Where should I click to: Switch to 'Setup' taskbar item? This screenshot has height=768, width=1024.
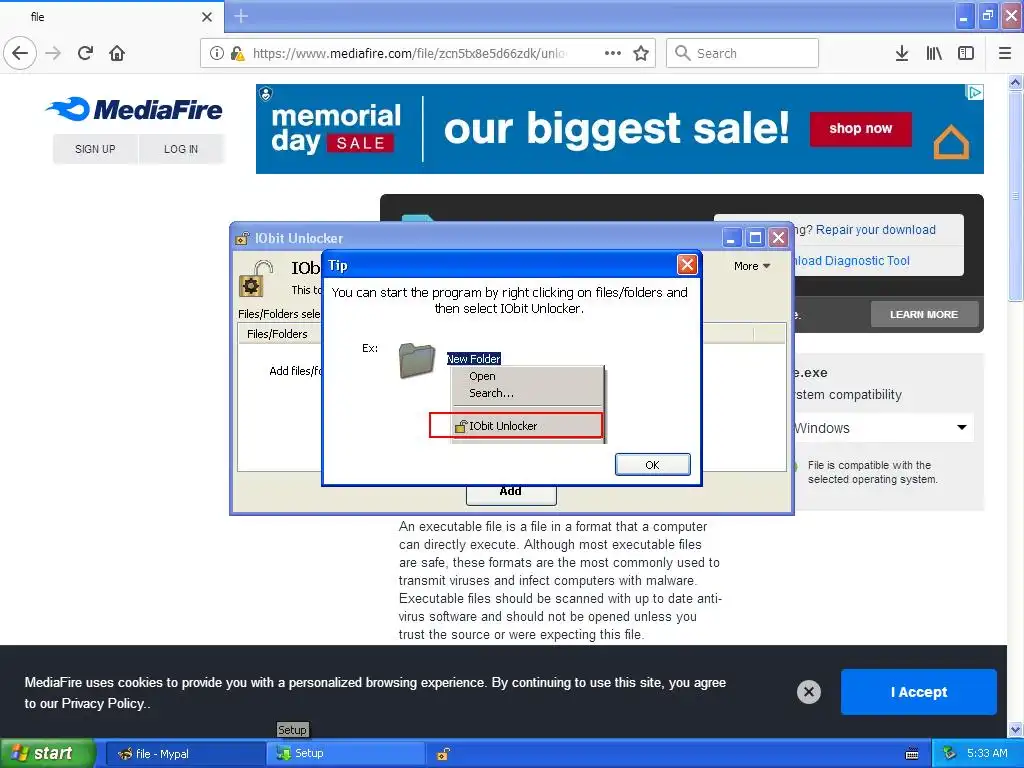tap(345, 754)
